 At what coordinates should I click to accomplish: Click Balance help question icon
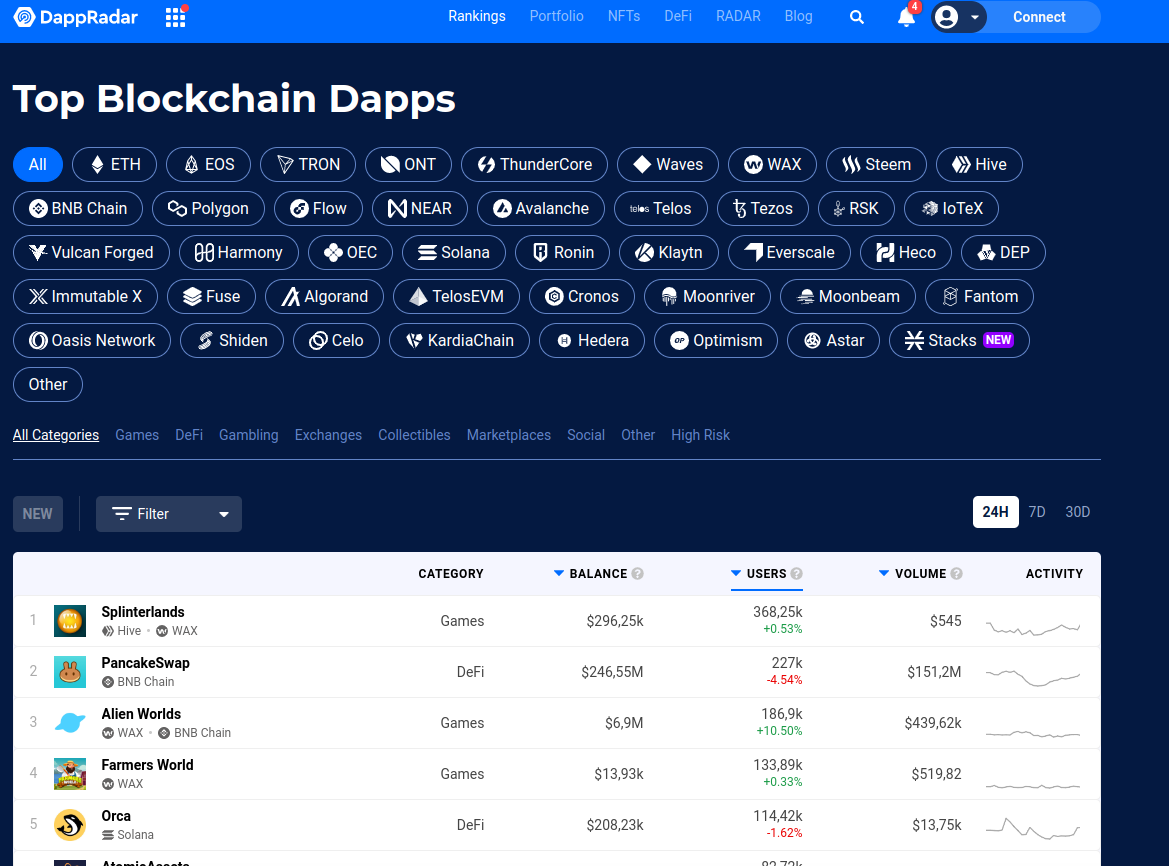point(637,574)
